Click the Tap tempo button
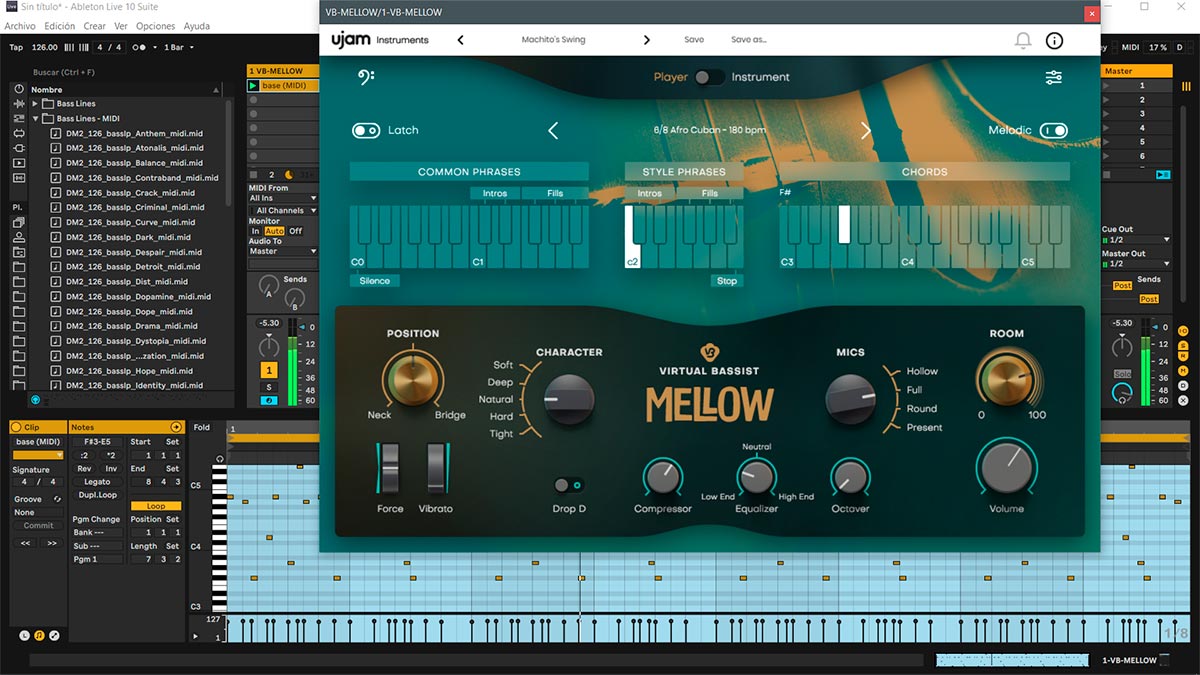Image resolution: width=1200 pixels, height=675 pixels. (16, 47)
